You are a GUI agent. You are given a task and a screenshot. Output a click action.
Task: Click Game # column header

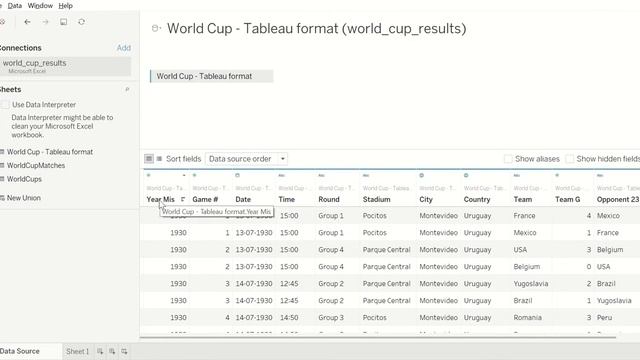pos(205,199)
